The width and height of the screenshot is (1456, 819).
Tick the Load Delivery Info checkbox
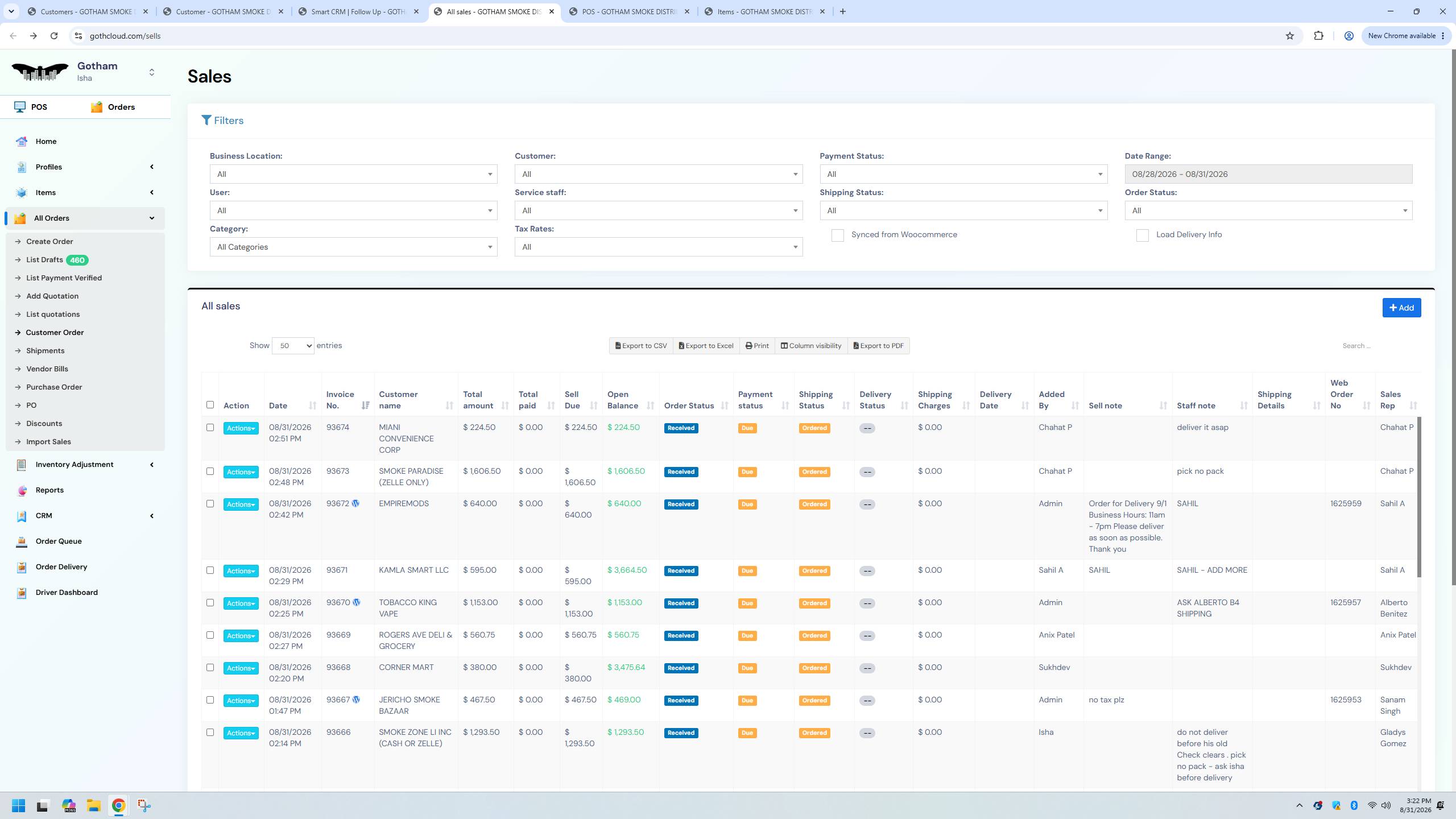coord(1142,235)
